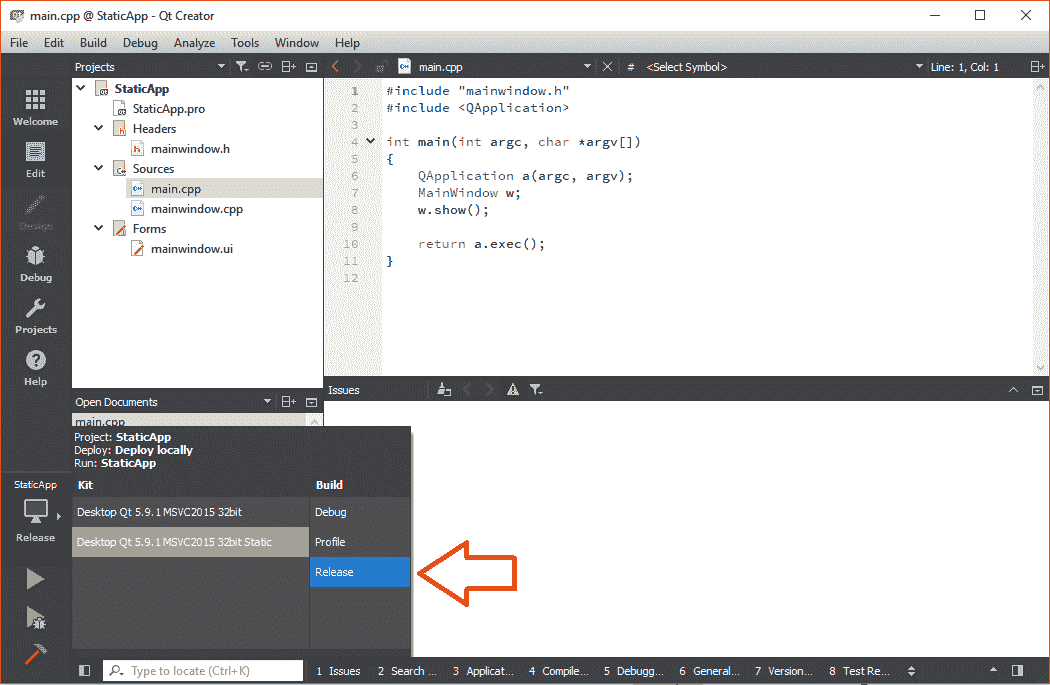
Task: Open mainwindow.cpp in project tree
Action: (x=196, y=209)
